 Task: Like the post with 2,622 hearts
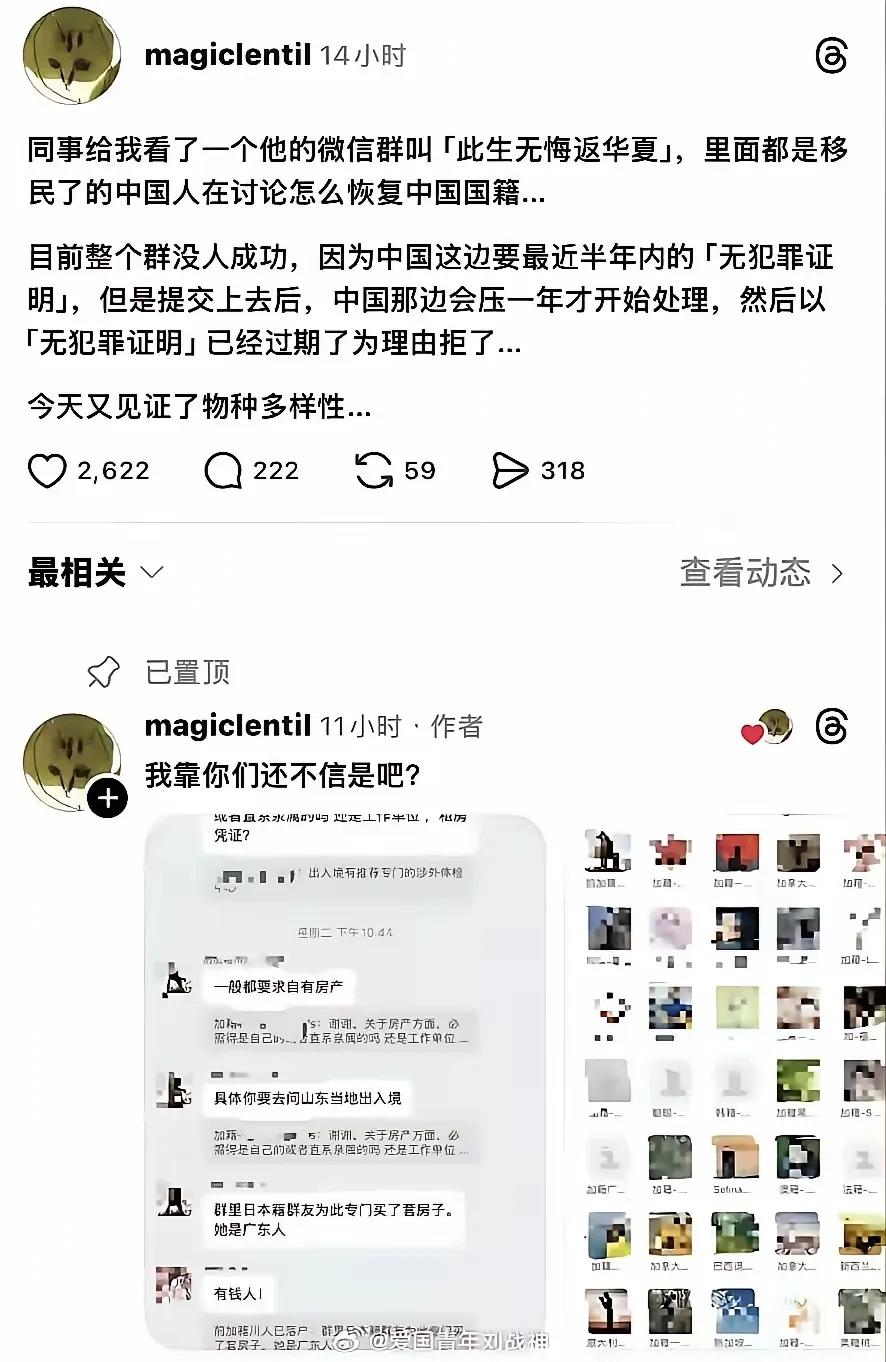47,471
